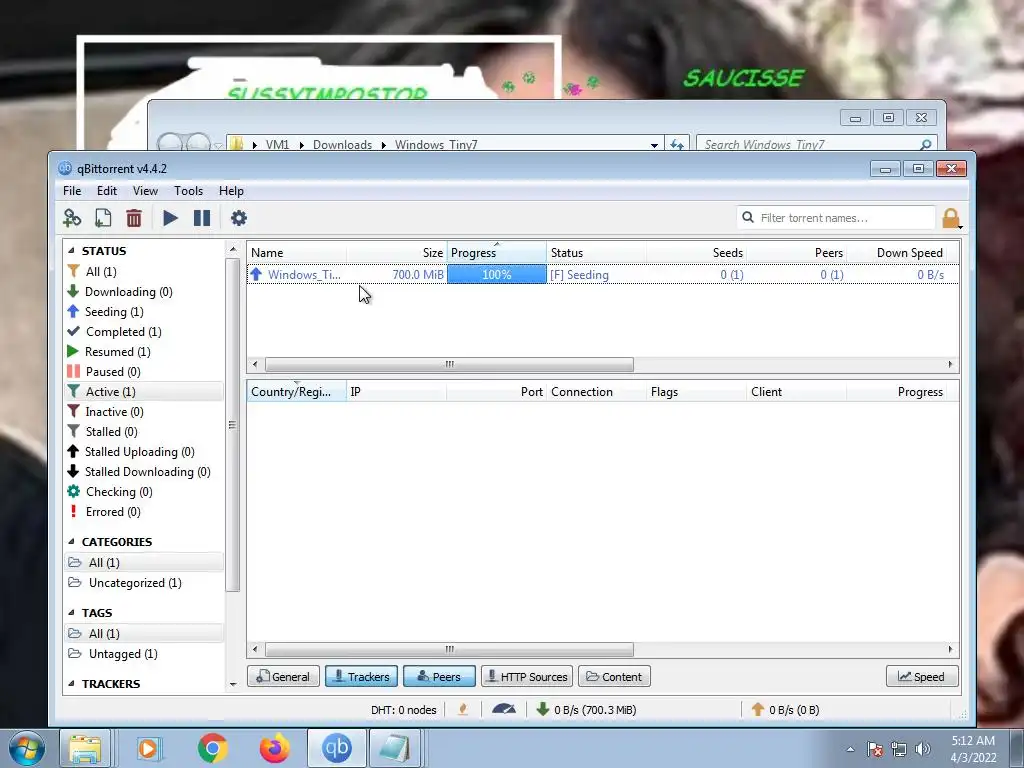Click the Resume play toolbar icon
The image size is (1024, 768).
(x=170, y=218)
